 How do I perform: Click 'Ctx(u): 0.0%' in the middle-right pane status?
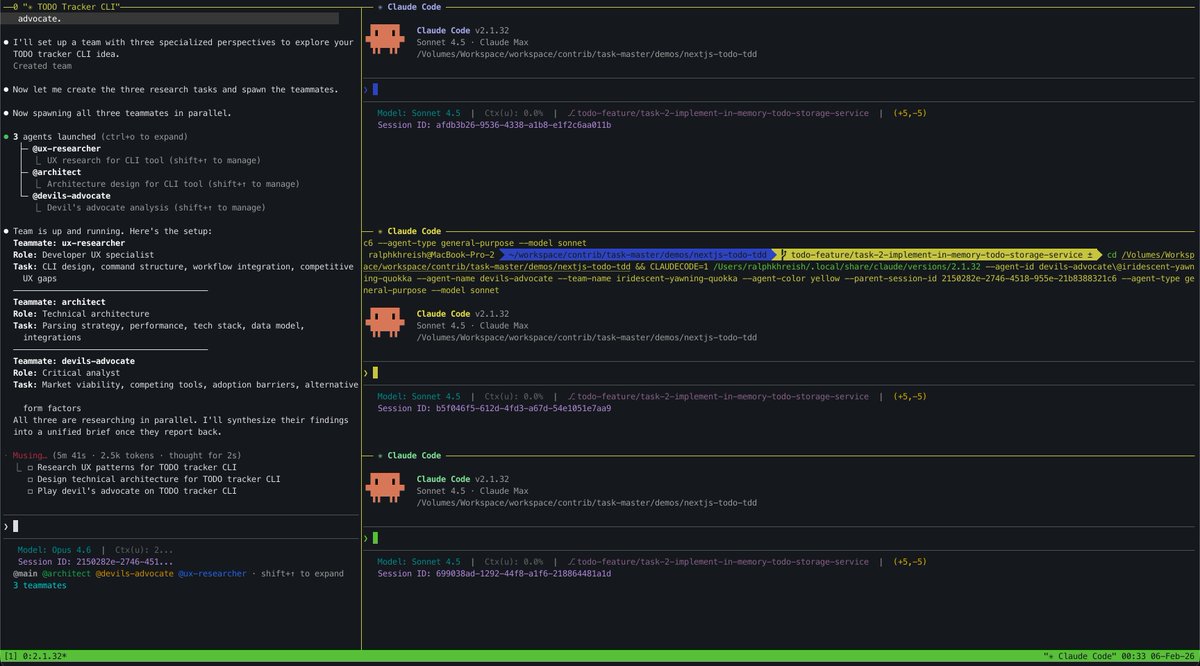point(514,396)
